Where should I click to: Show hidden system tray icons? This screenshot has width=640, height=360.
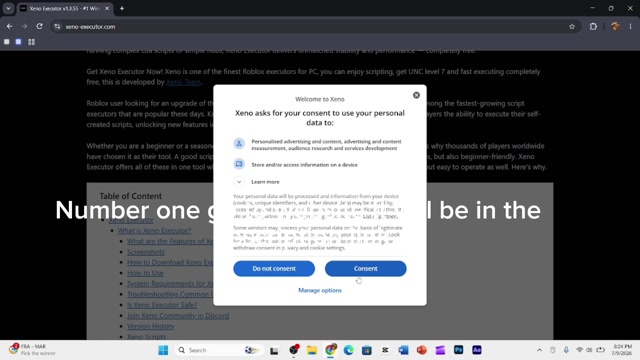[539, 350]
